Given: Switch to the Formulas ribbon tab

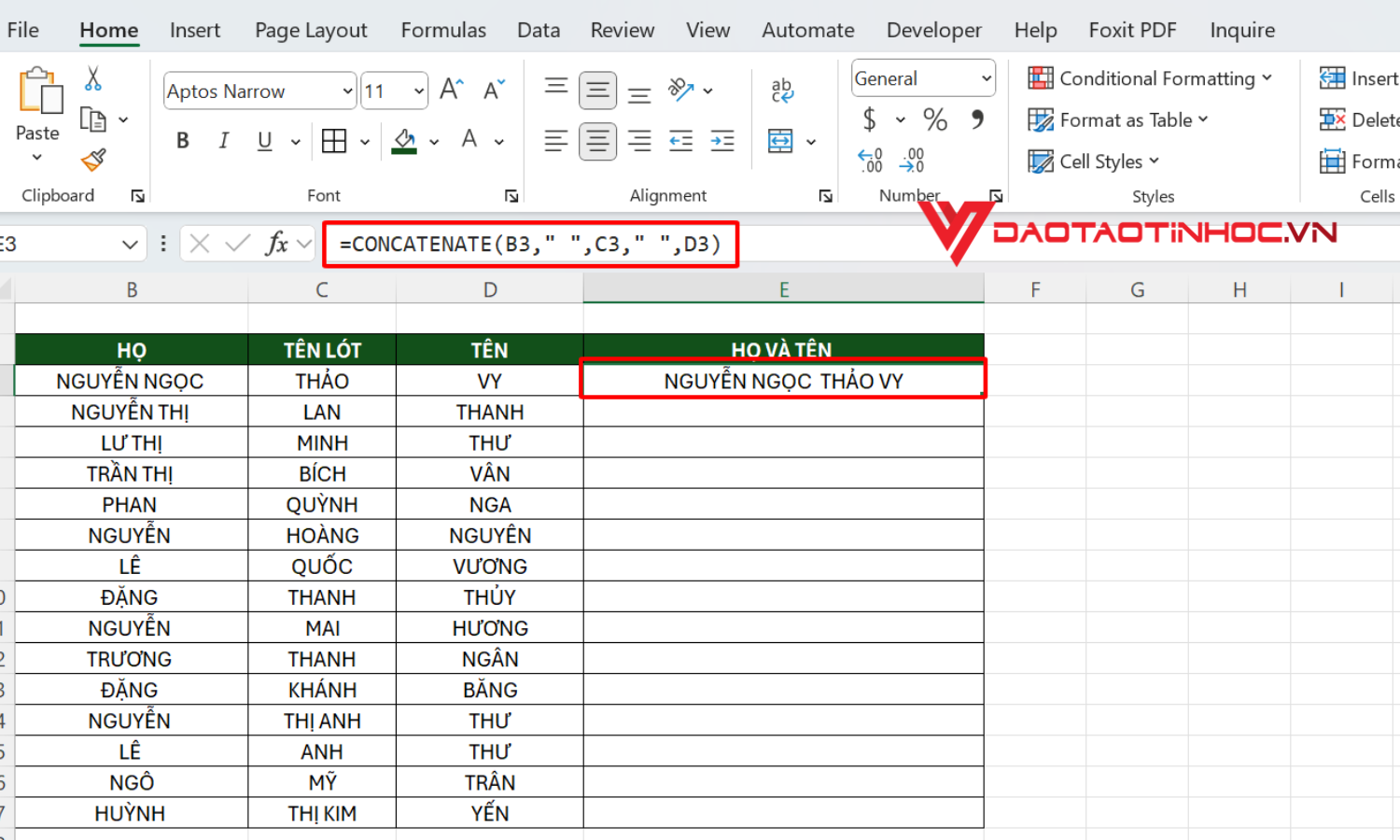Looking at the screenshot, I should (x=443, y=30).
